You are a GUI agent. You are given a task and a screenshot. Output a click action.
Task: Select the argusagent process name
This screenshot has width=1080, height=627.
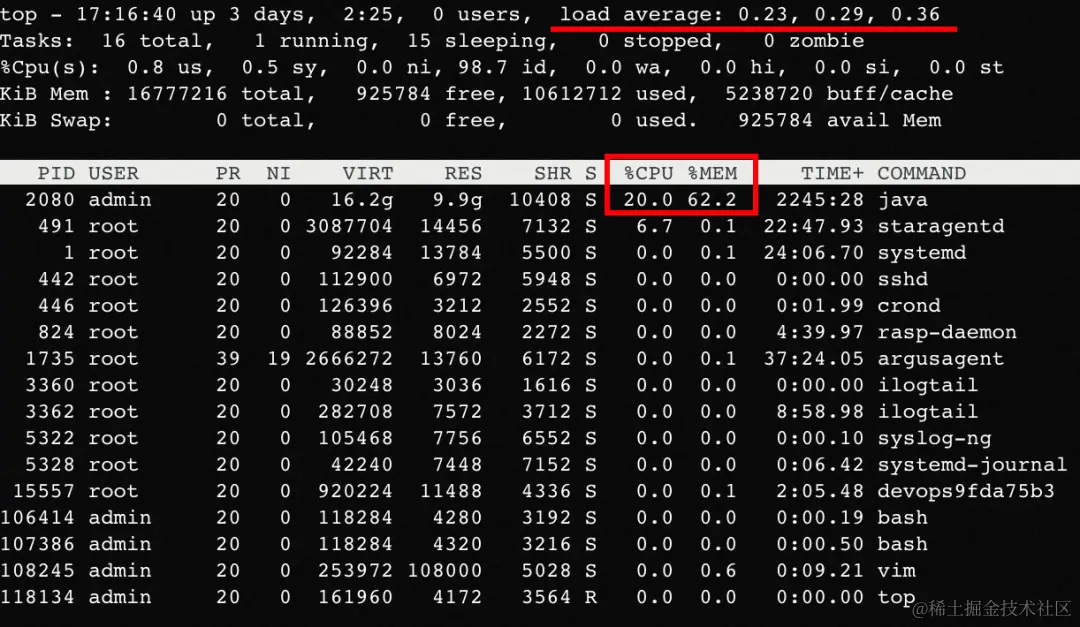tap(941, 358)
